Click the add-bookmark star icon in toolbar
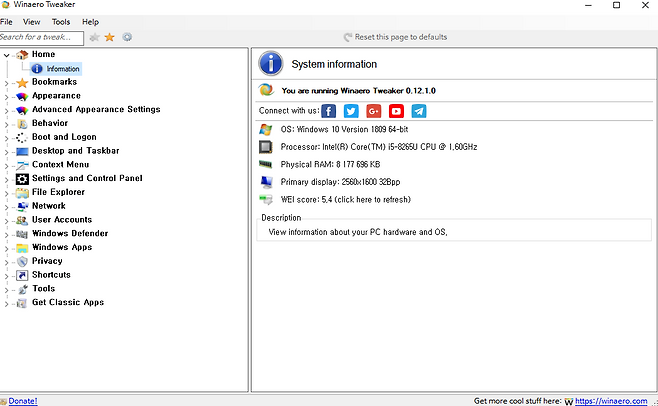 (x=94, y=37)
